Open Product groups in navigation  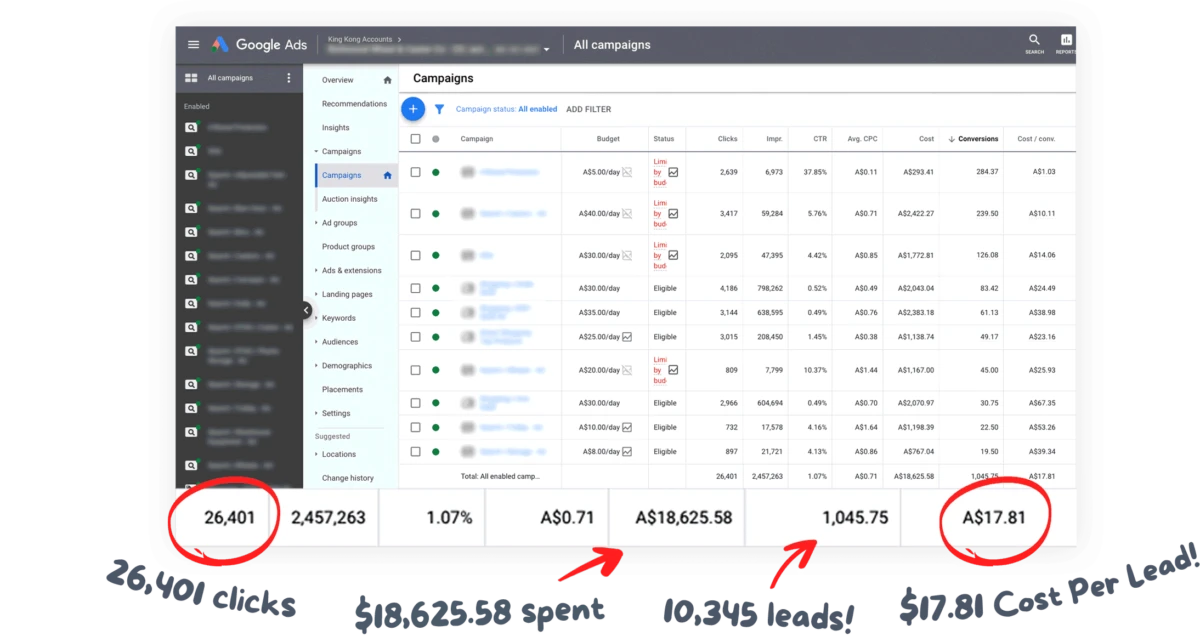coord(348,247)
